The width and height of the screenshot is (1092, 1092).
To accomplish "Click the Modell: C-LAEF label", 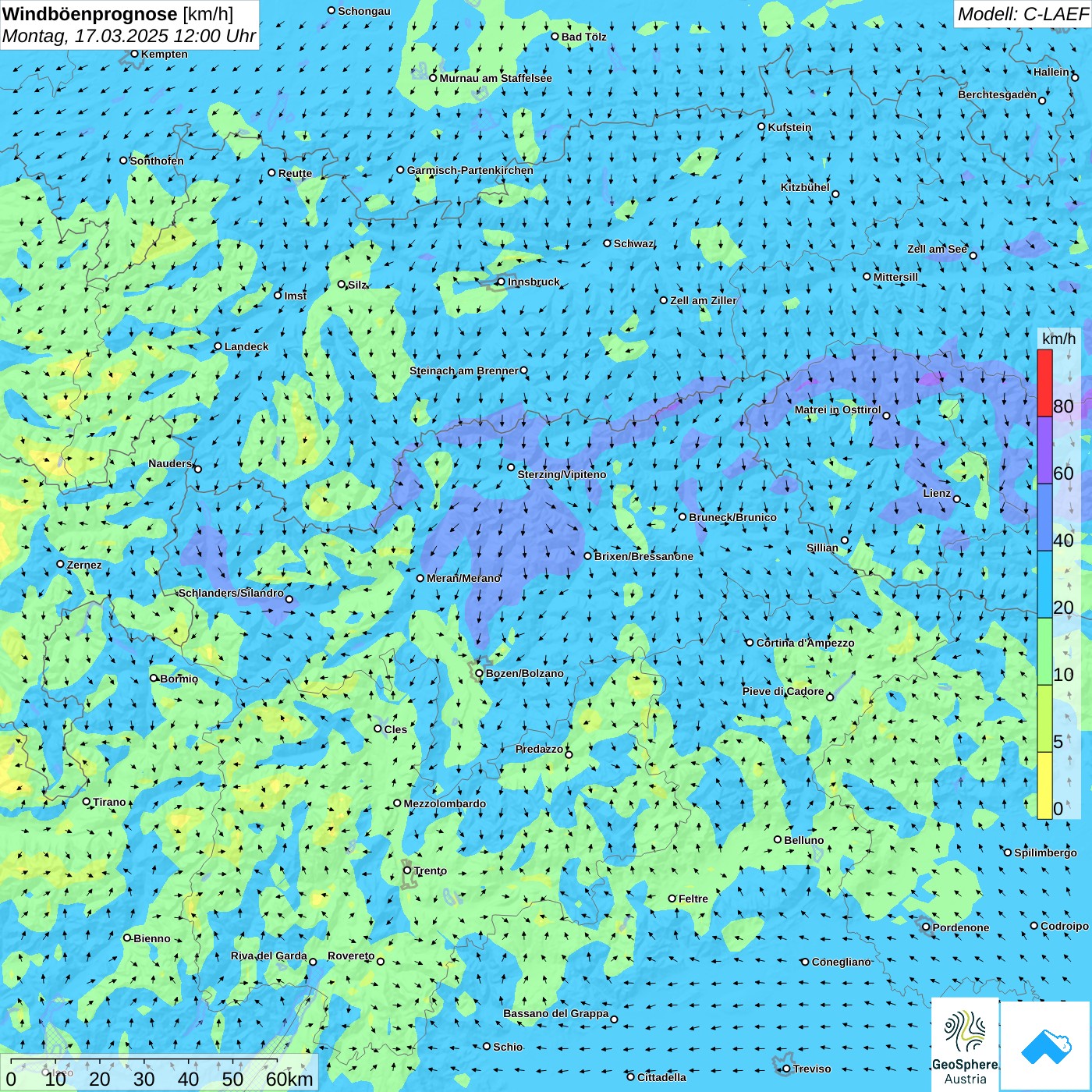I will click(x=1023, y=13).
